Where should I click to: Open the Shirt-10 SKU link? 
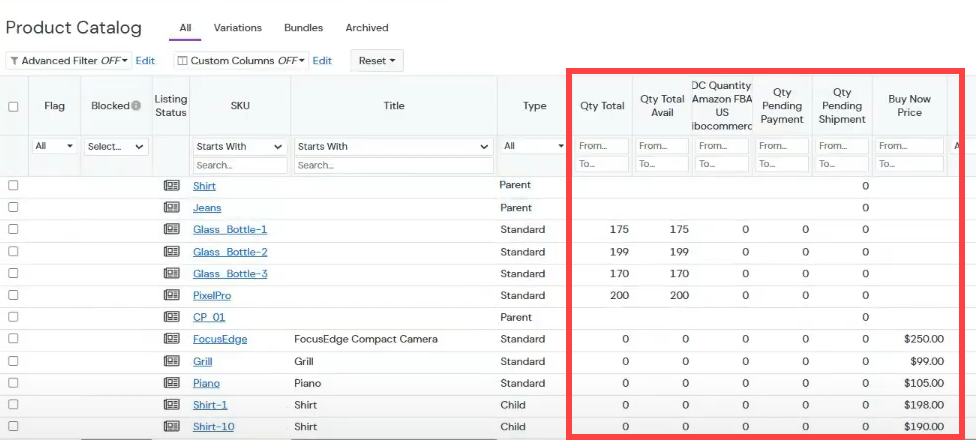click(x=214, y=427)
